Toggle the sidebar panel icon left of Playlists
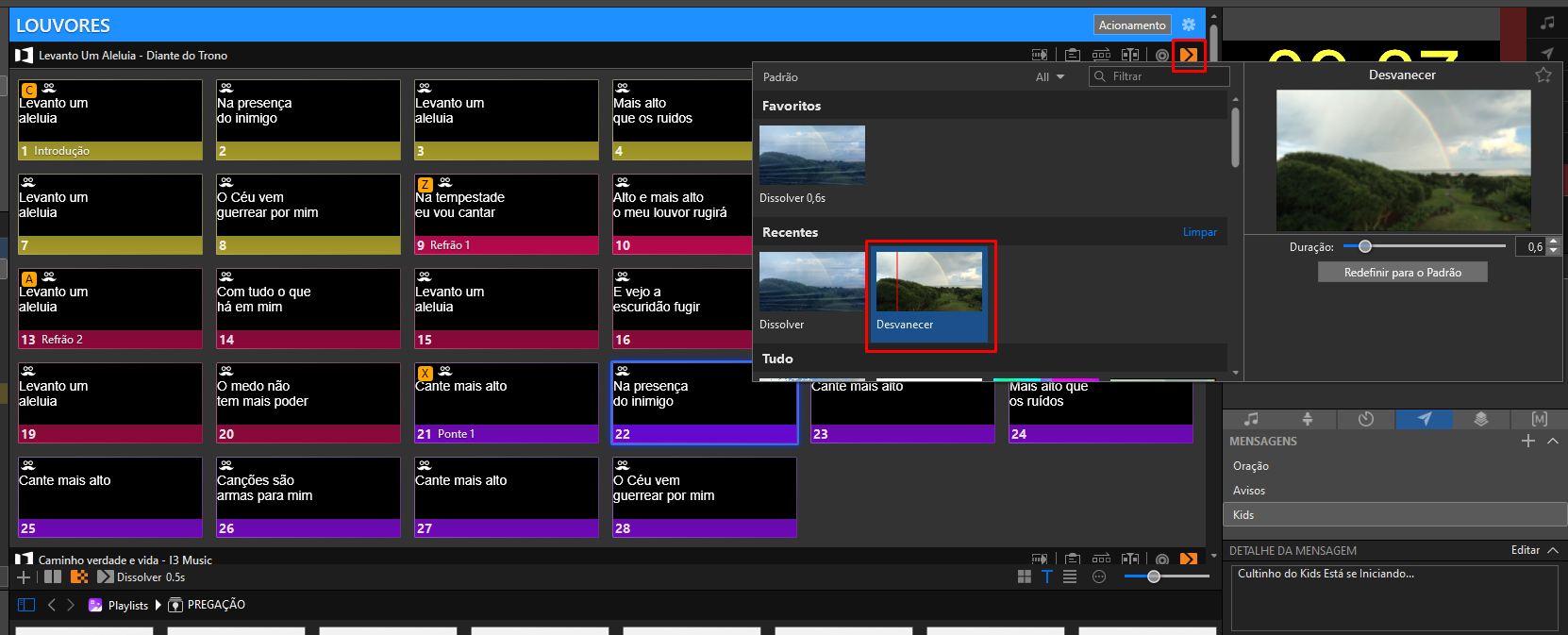This screenshot has width=1568, height=635. tap(26, 605)
